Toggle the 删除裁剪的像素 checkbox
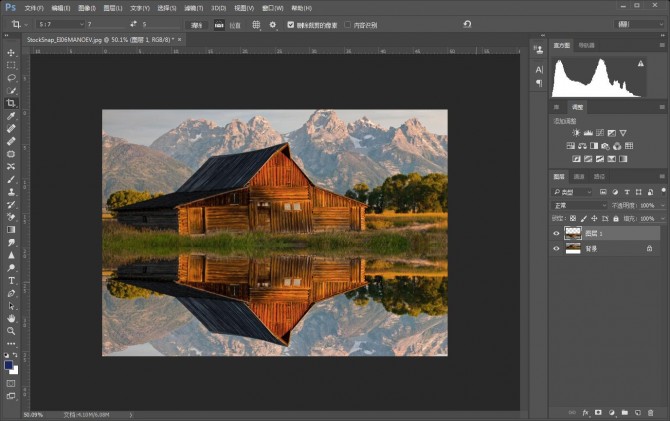The height and width of the screenshot is (421, 670). tap(291, 24)
